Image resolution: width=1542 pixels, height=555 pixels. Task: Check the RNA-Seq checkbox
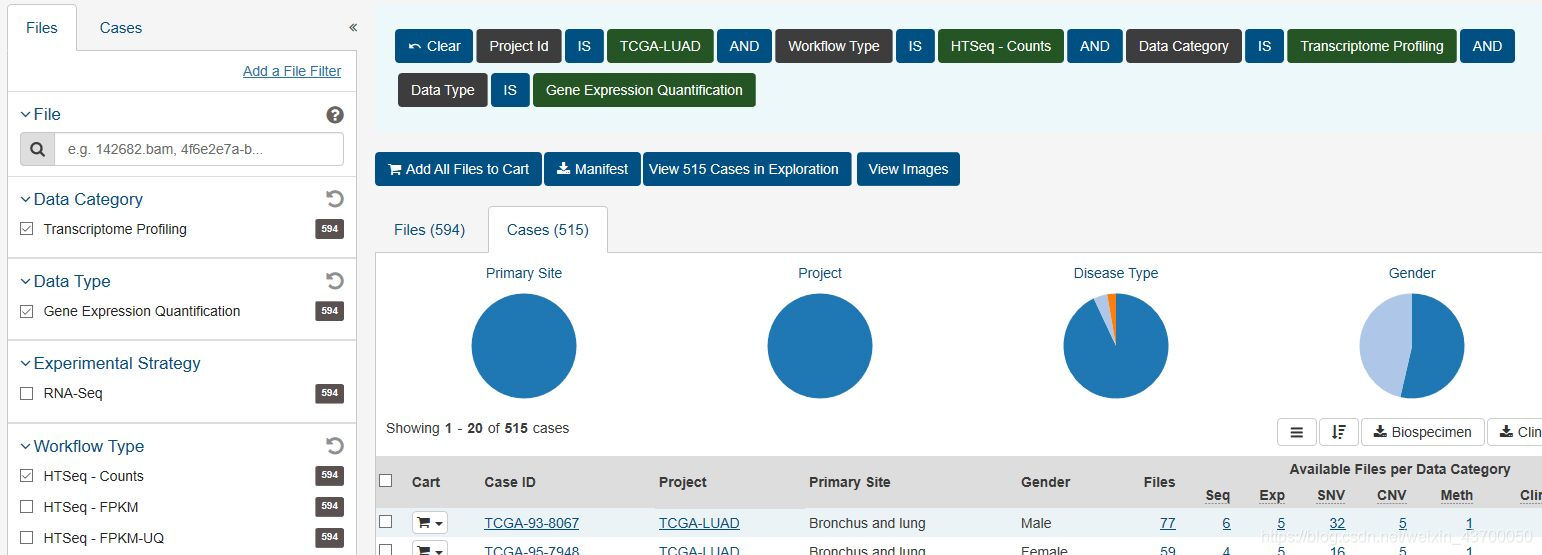pyautogui.click(x=27, y=393)
